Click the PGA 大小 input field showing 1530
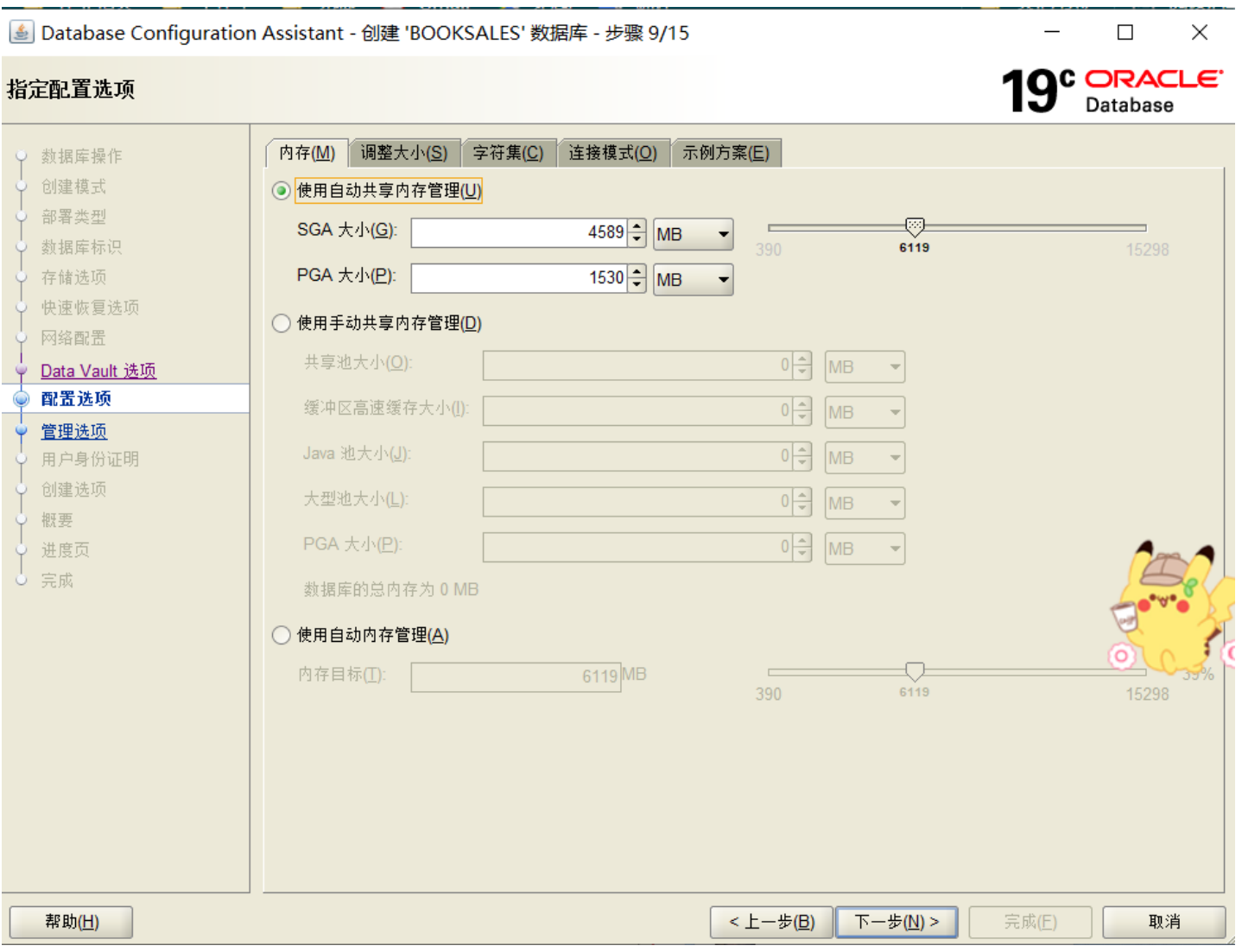1242x952 pixels. click(519, 278)
